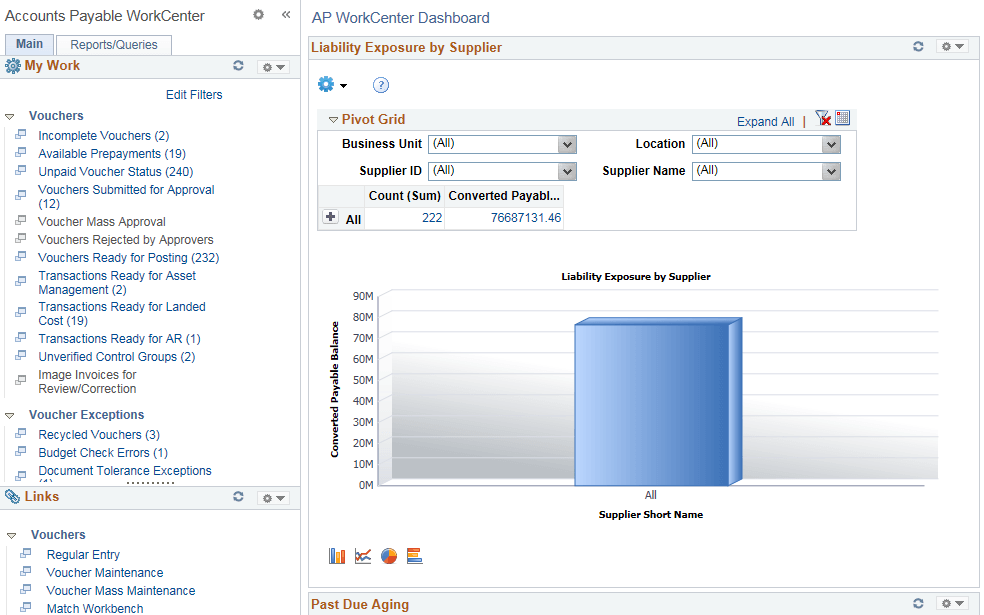Screen dimensions: 984x615
Task: Switch chart to line chart type
Action: pyautogui.click(x=363, y=555)
